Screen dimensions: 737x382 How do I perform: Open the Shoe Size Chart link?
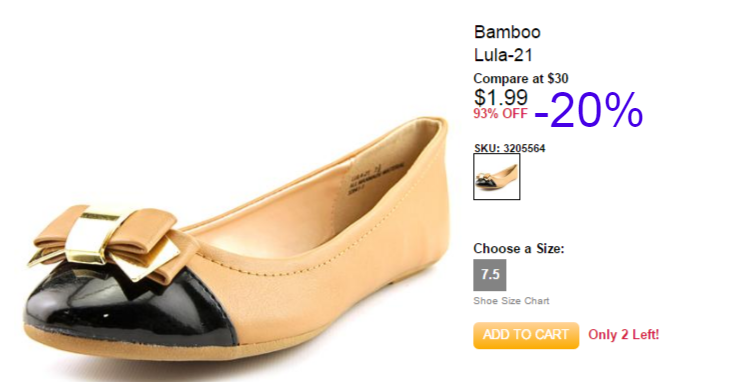(511, 301)
